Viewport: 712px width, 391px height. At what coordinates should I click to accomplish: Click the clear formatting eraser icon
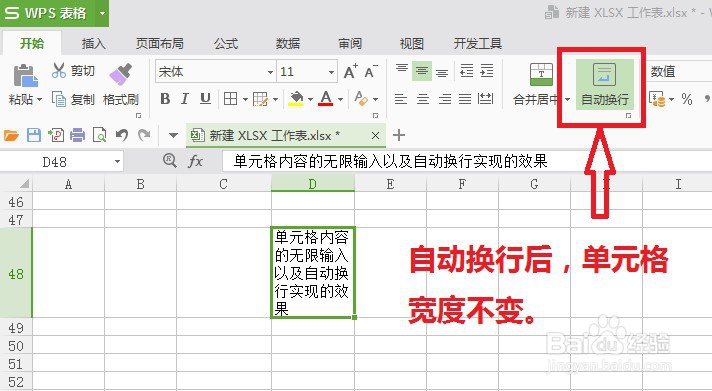point(361,99)
